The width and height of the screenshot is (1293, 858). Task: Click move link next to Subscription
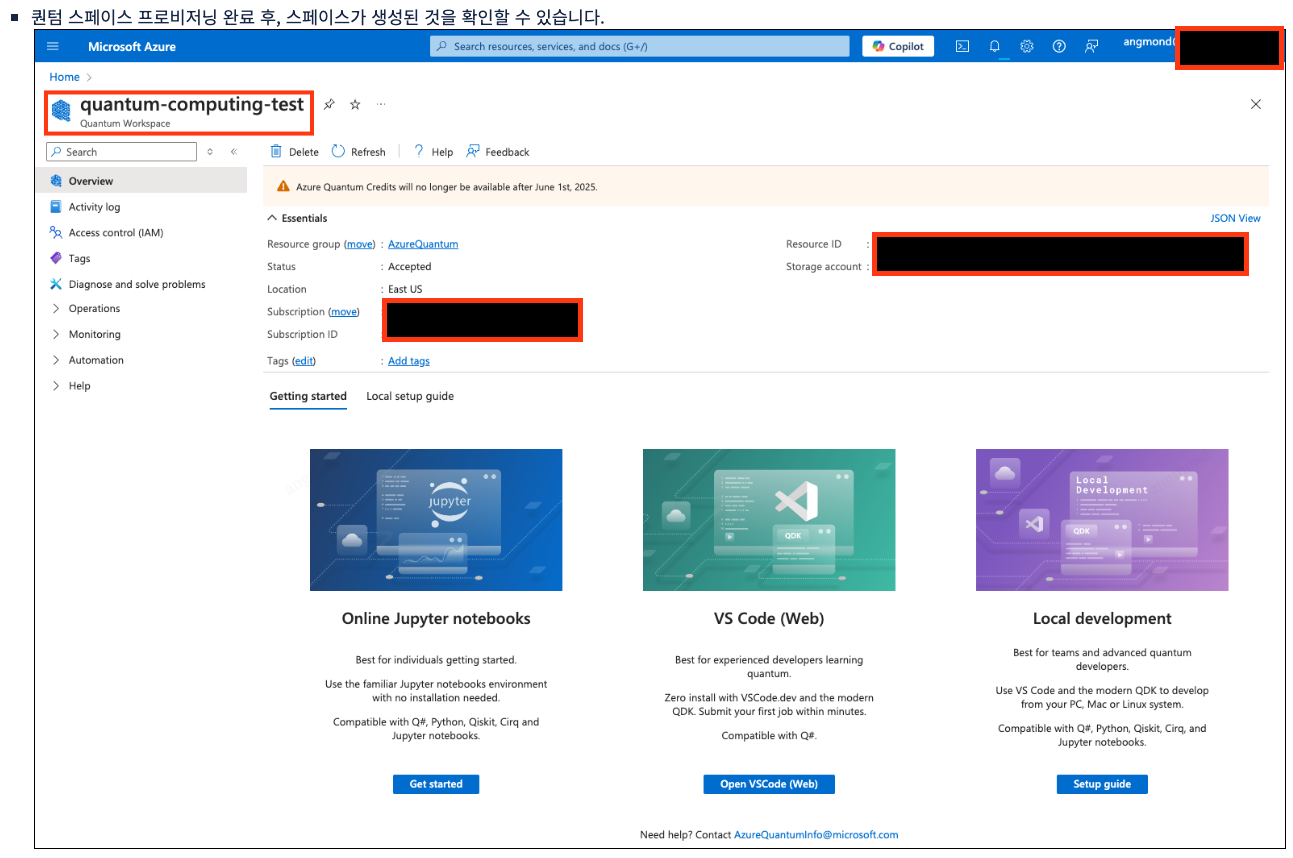click(344, 312)
